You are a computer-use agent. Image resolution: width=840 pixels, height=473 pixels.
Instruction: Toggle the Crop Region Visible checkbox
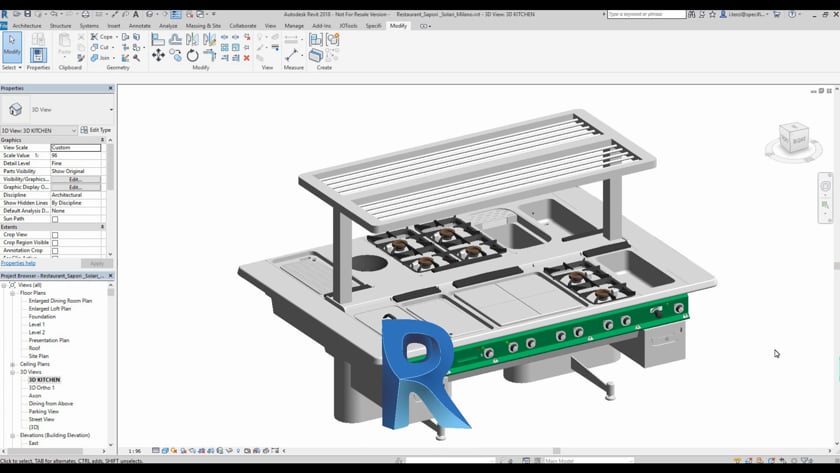(55, 243)
